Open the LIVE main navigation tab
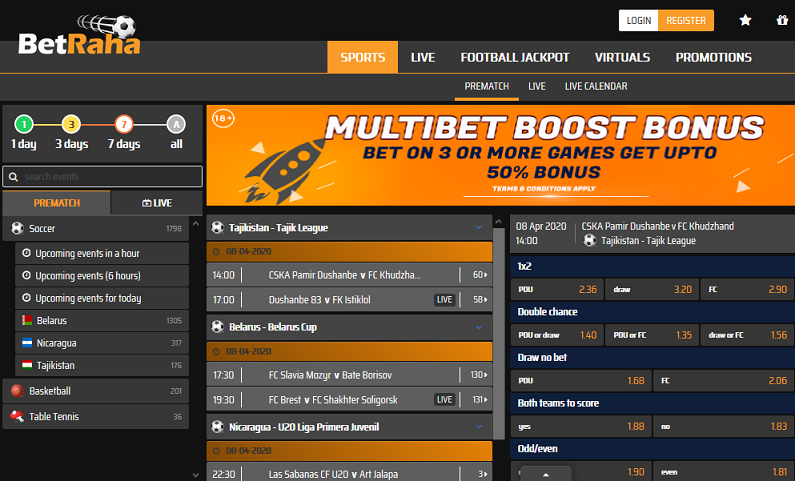Image resolution: width=795 pixels, height=481 pixels. point(423,57)
